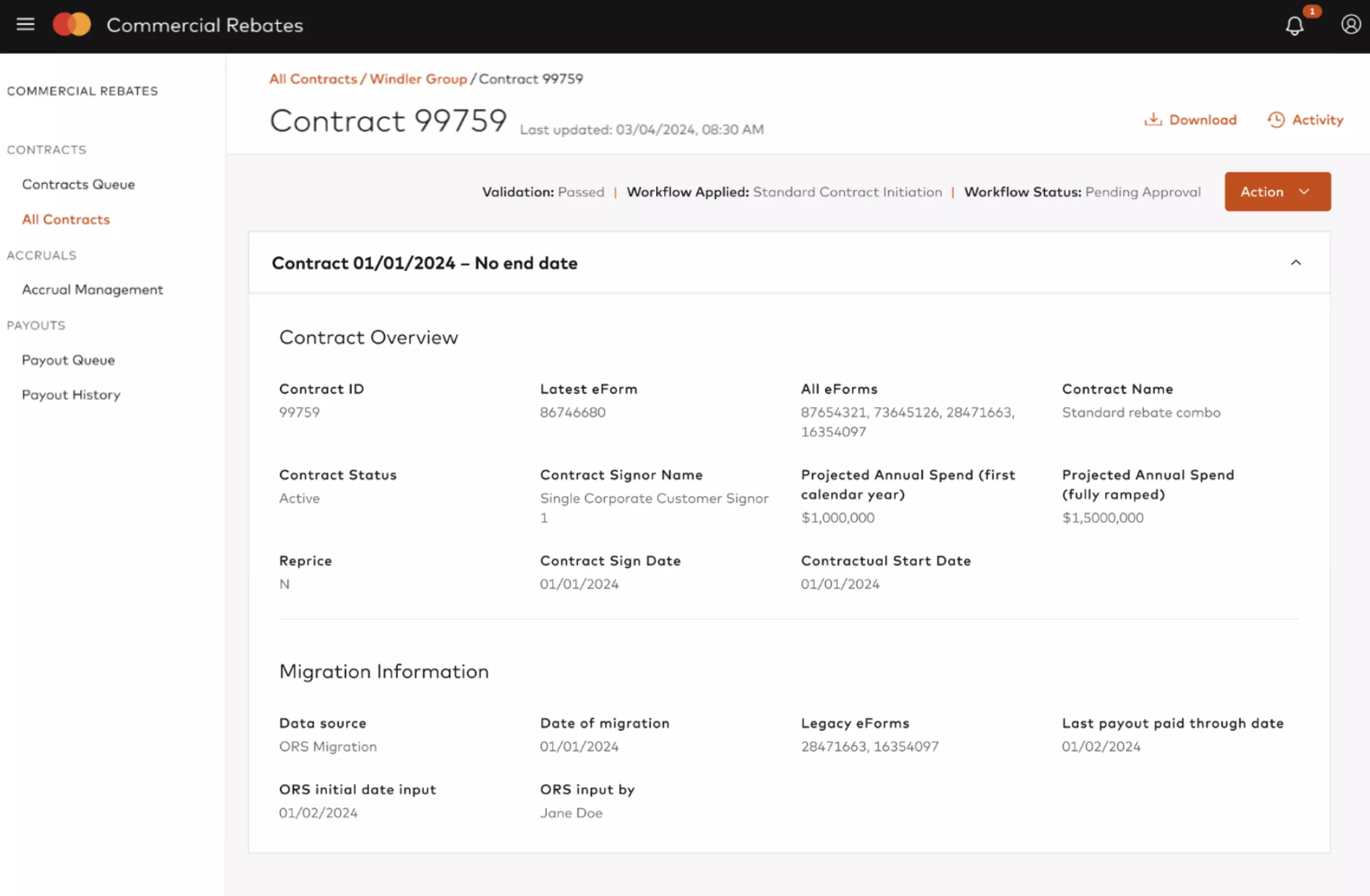
Task: Click the Commercial Rebates header title
Action: (x=204, y=25)
